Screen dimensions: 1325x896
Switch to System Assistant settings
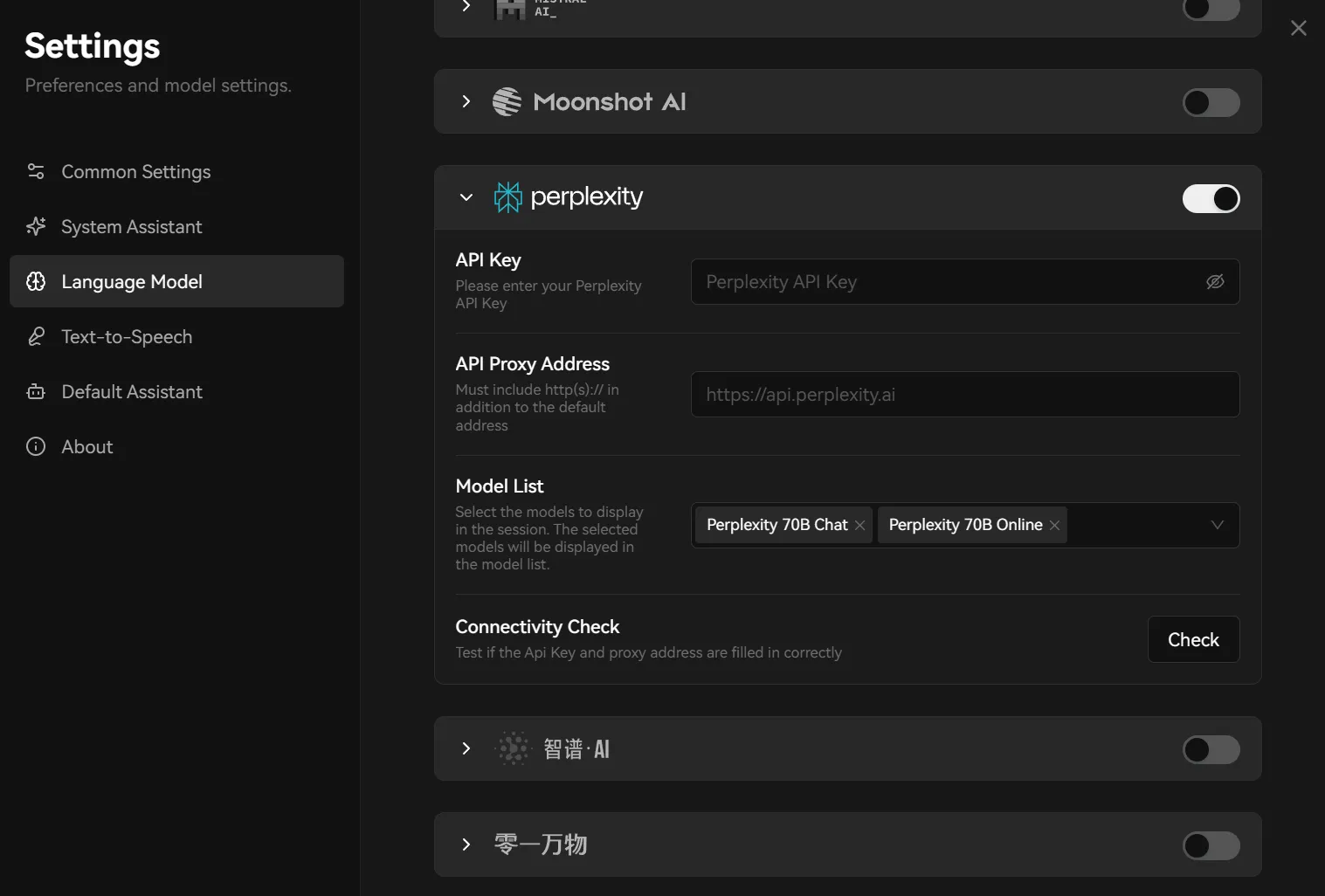[x=131, y=226]
